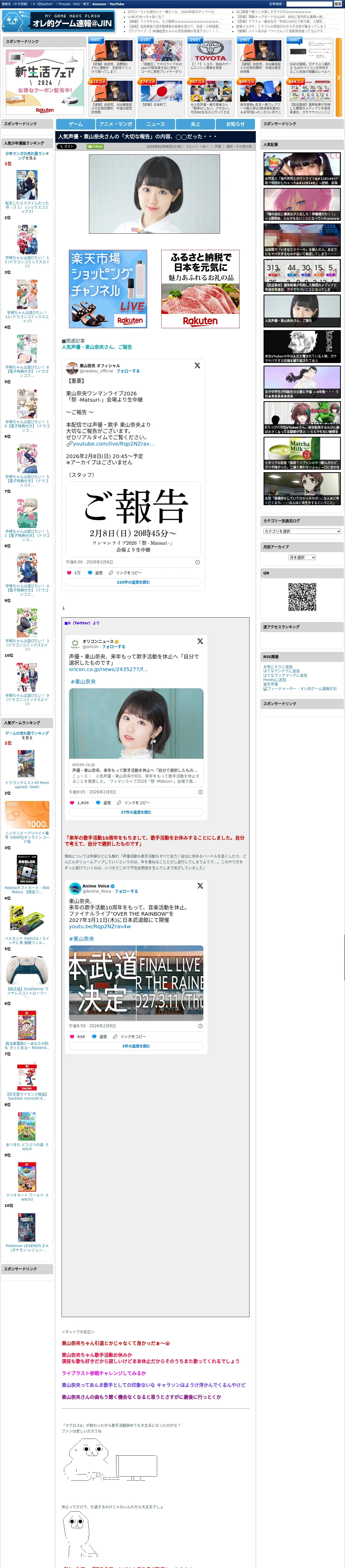Click お気に入りに追加 RSS link
The height and width of the screenshot is (1568, 345).
[278, 666]
